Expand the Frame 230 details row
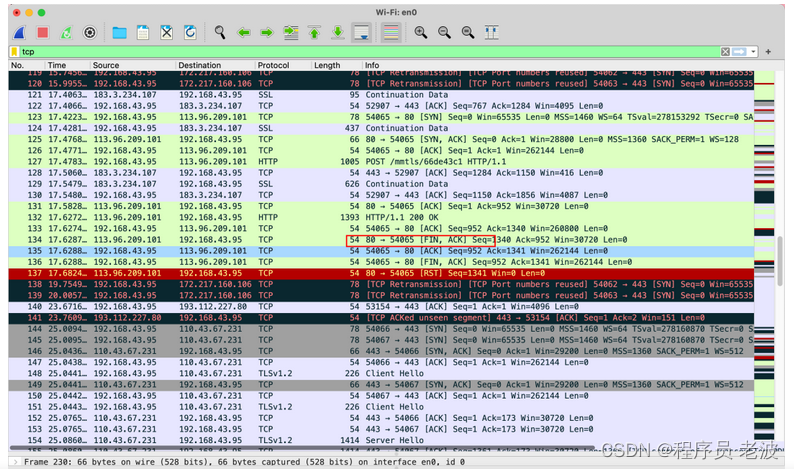The image size is (794, 469). click(x=16, y=462)
